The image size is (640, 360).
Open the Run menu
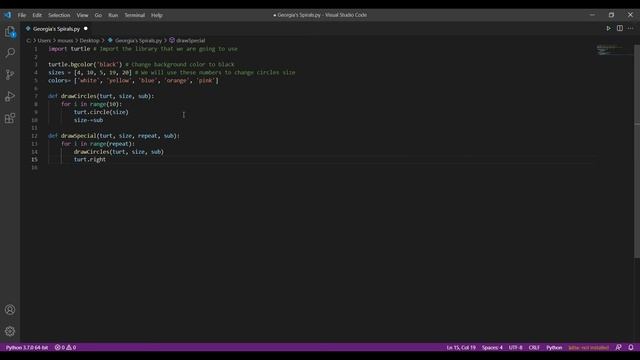(x=113, y=15)
